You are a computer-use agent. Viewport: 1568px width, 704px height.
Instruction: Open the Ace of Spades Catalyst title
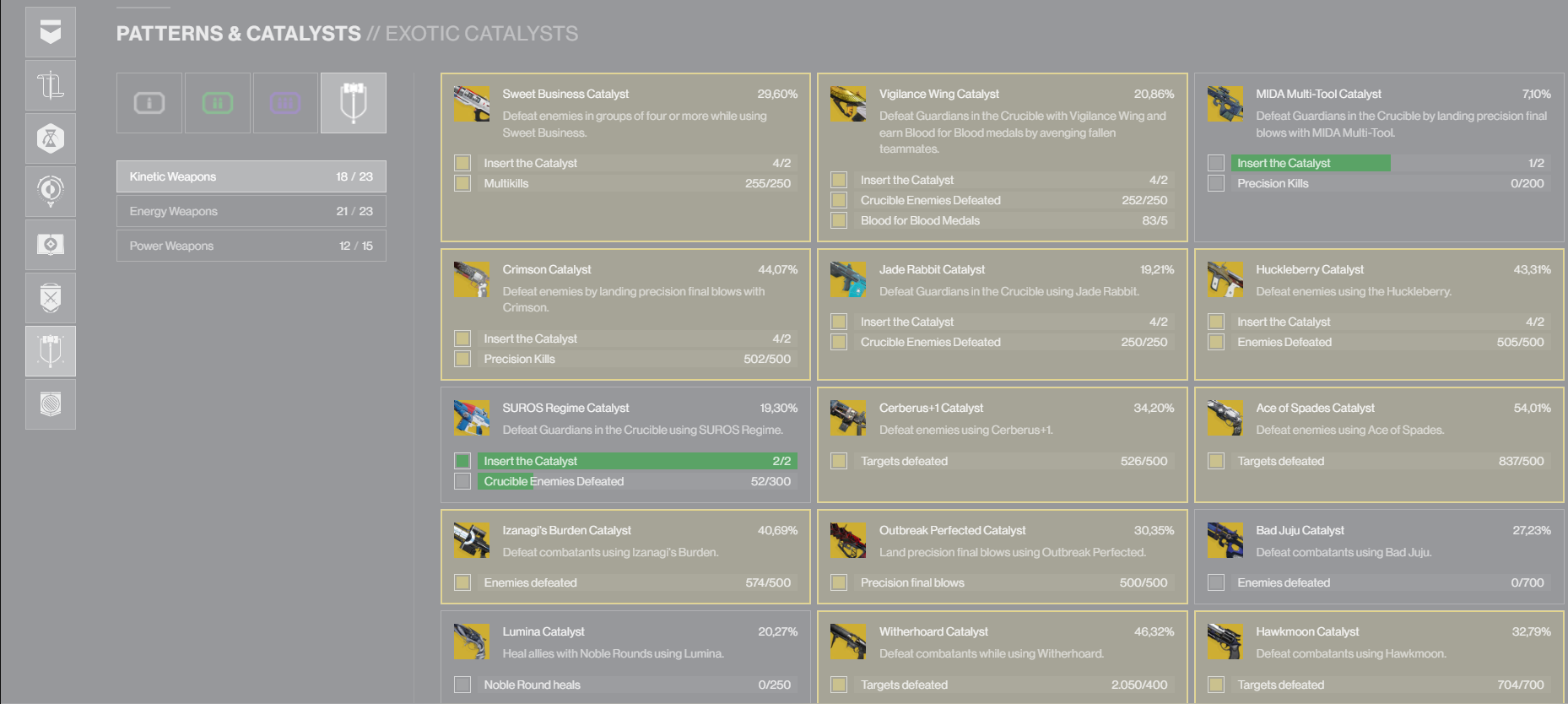(1315, 408)
